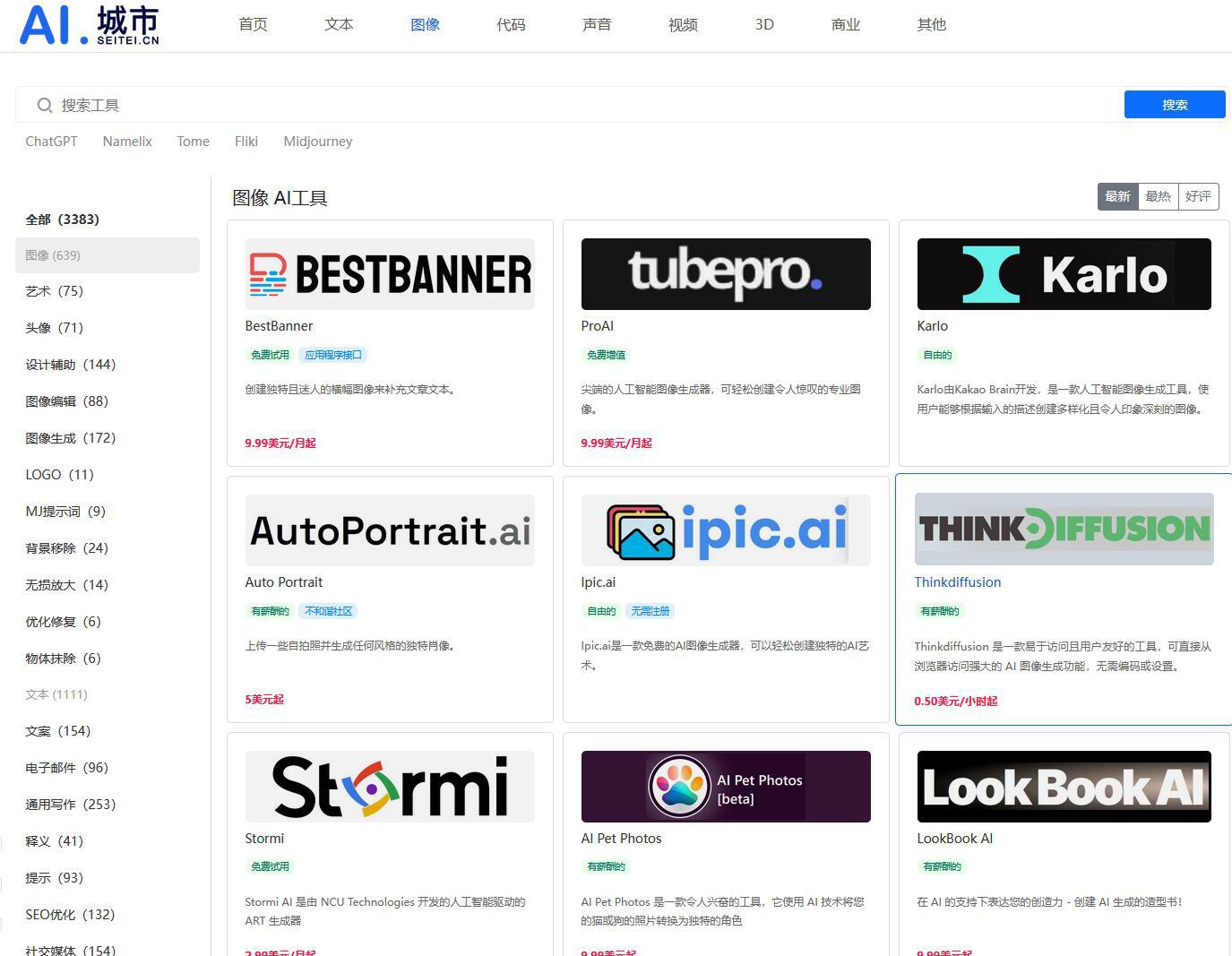The width and height of the screenshot is (1232, 956).
Task: Open the Karlo logo thumbnail
Action: point(1064,274)
